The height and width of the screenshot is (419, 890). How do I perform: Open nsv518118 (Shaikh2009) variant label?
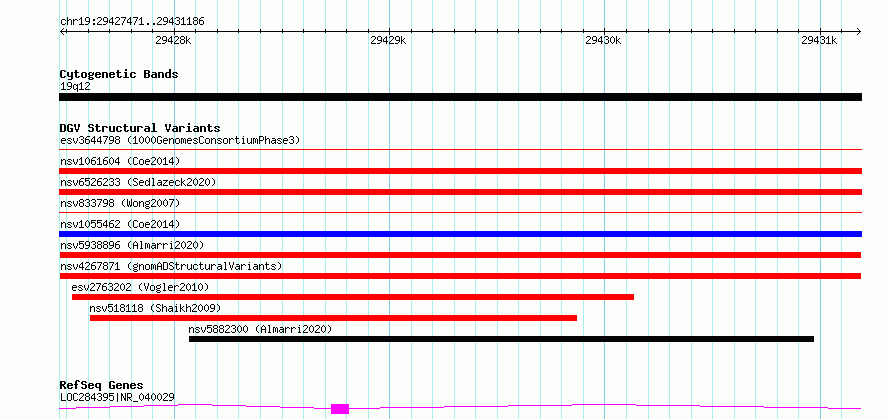155,308
